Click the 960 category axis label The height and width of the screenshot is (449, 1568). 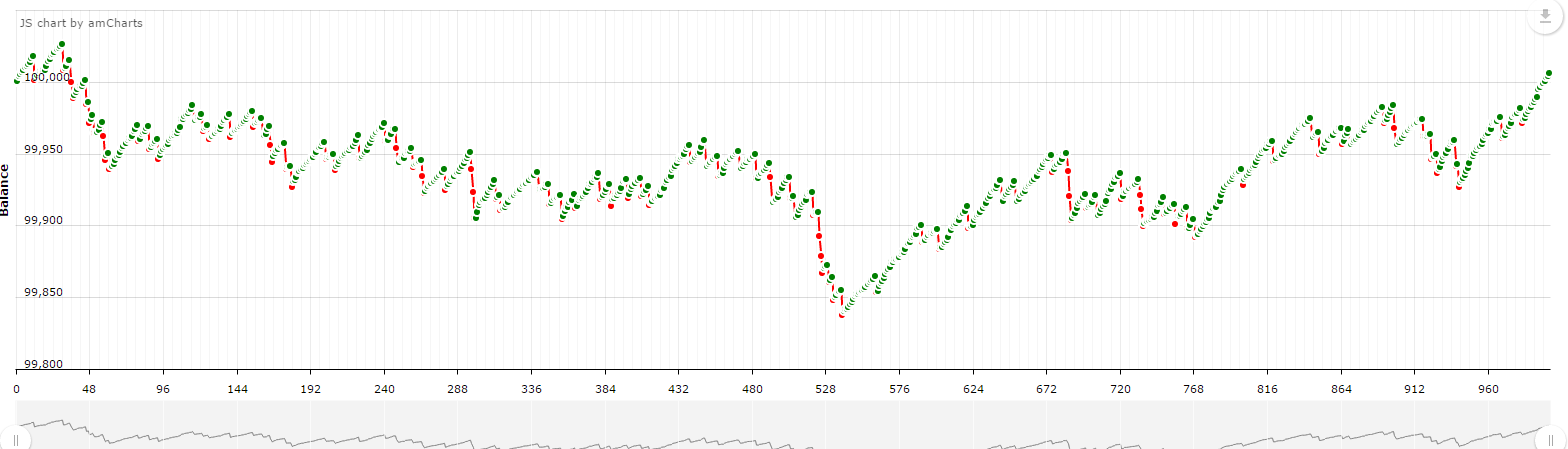coord(1488,388)
